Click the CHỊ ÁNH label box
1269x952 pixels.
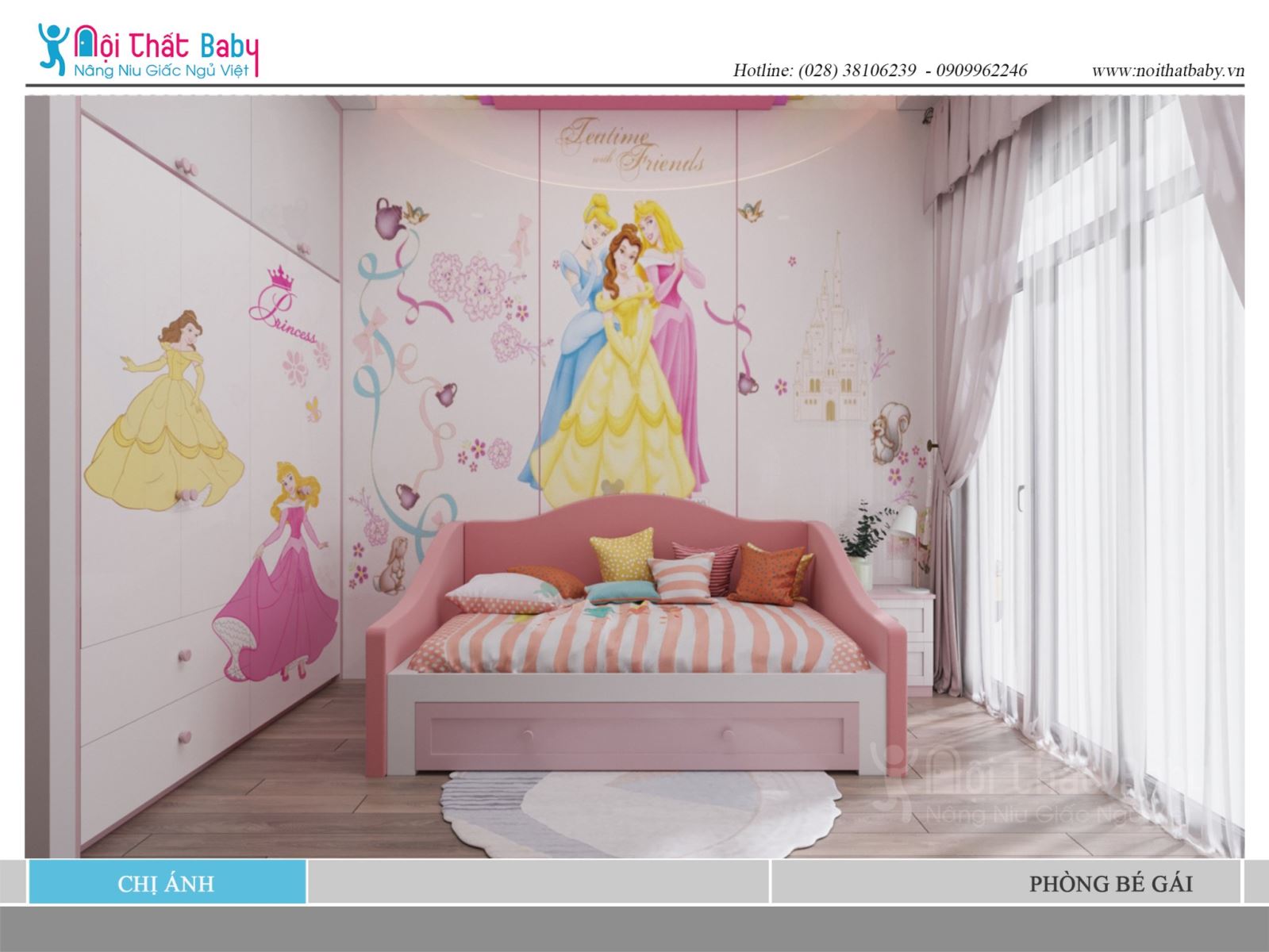point(167,883)
